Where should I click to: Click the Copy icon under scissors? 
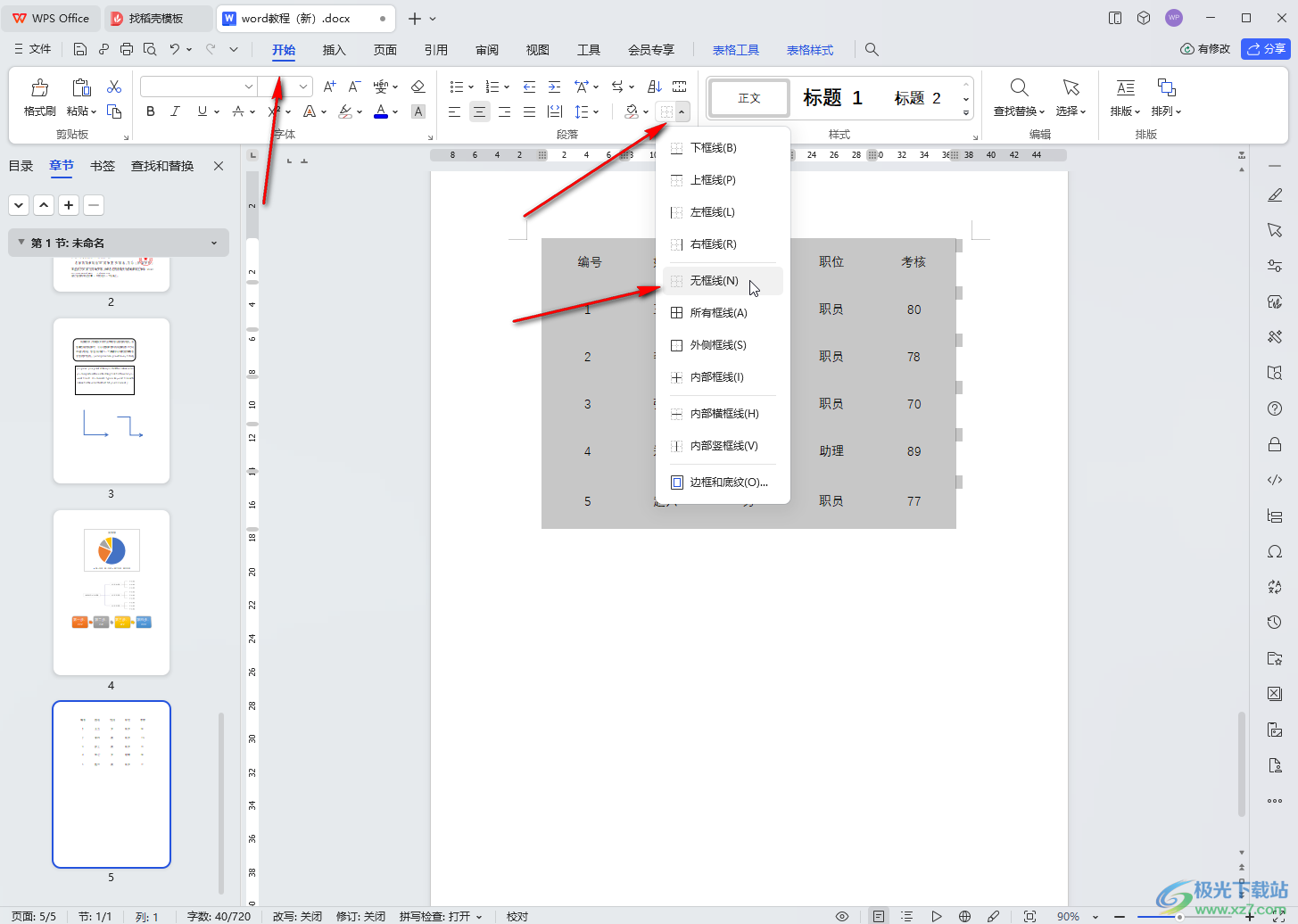coord(114,111)
